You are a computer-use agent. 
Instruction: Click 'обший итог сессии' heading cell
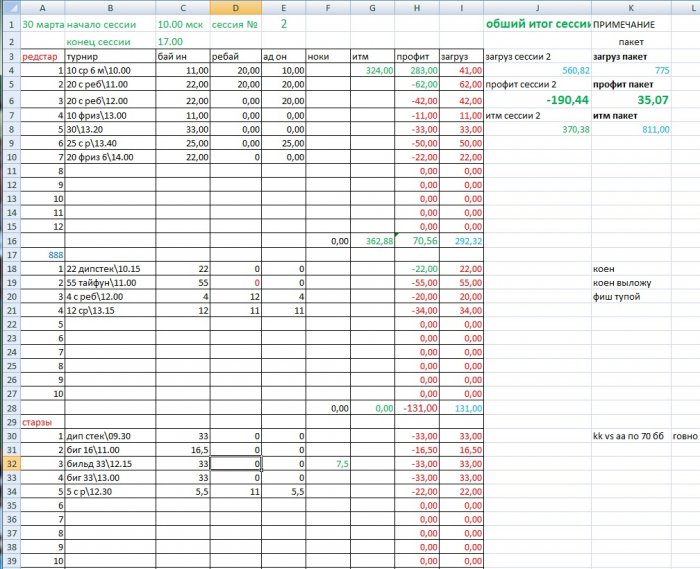point(538,24)
